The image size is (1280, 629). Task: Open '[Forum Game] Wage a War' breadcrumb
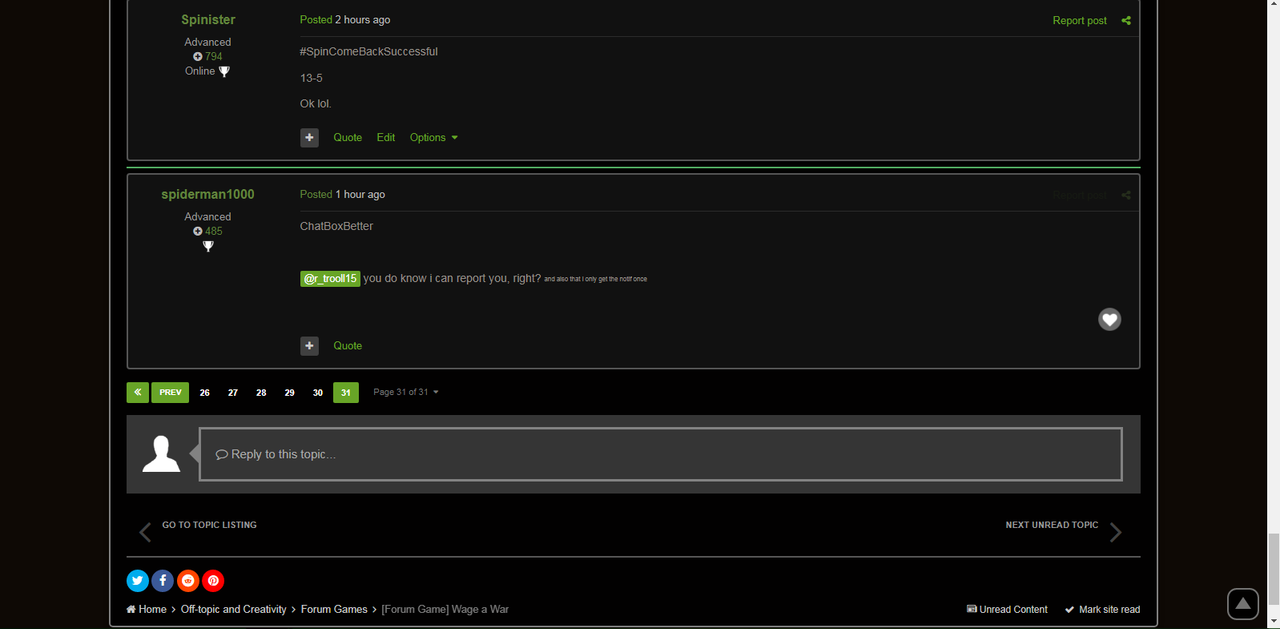(445, 610)
